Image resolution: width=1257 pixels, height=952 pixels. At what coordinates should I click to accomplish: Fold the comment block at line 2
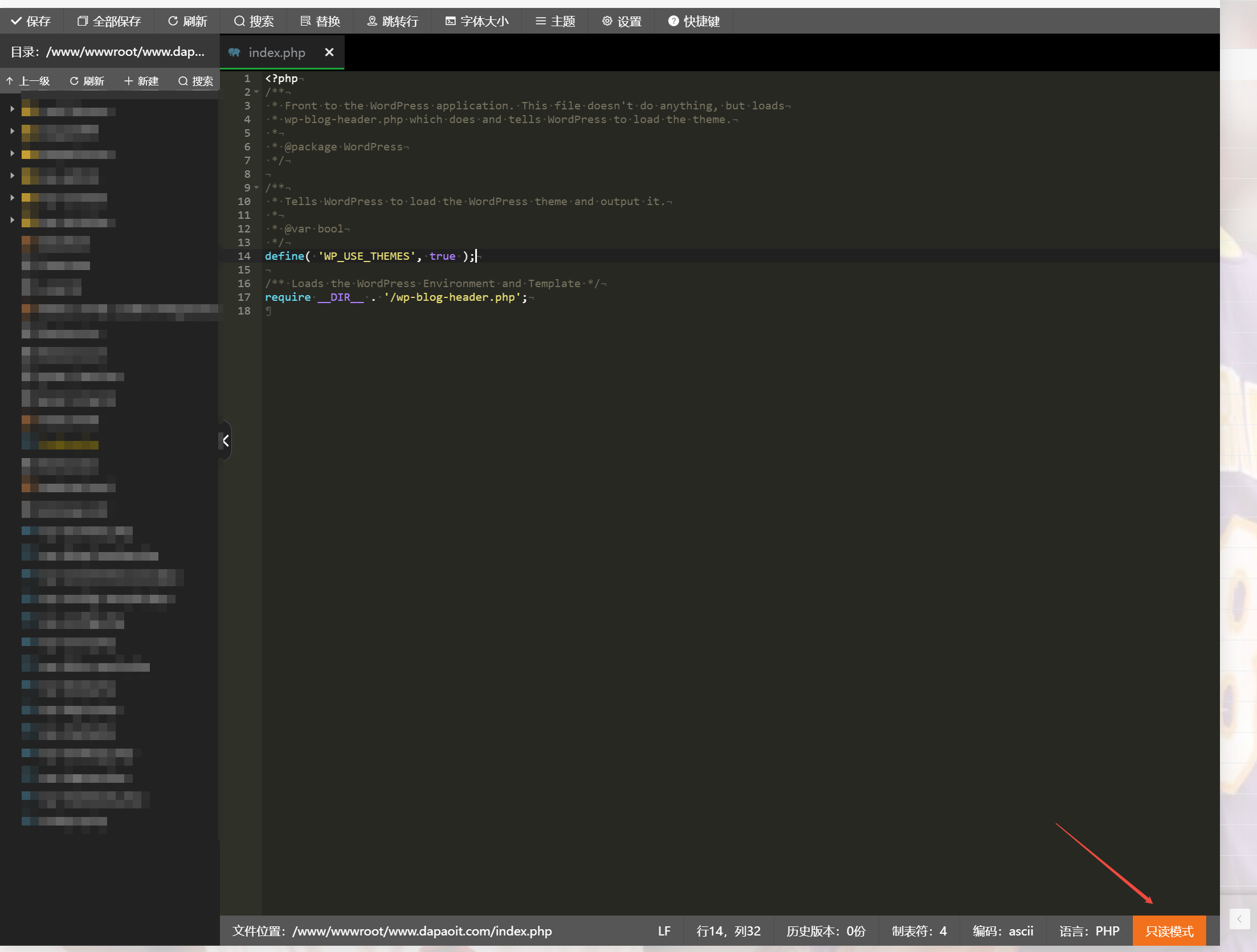coord(257,92)
